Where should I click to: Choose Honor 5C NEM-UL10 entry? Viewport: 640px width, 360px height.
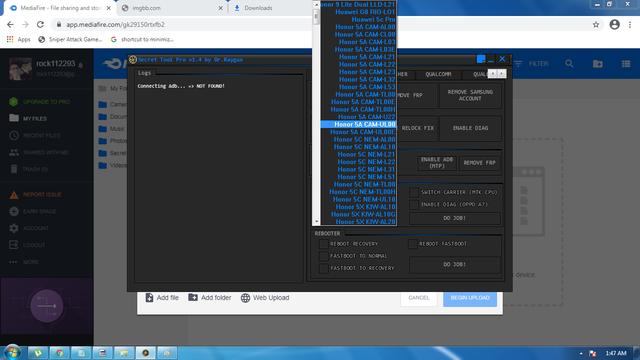click(358, 199)
